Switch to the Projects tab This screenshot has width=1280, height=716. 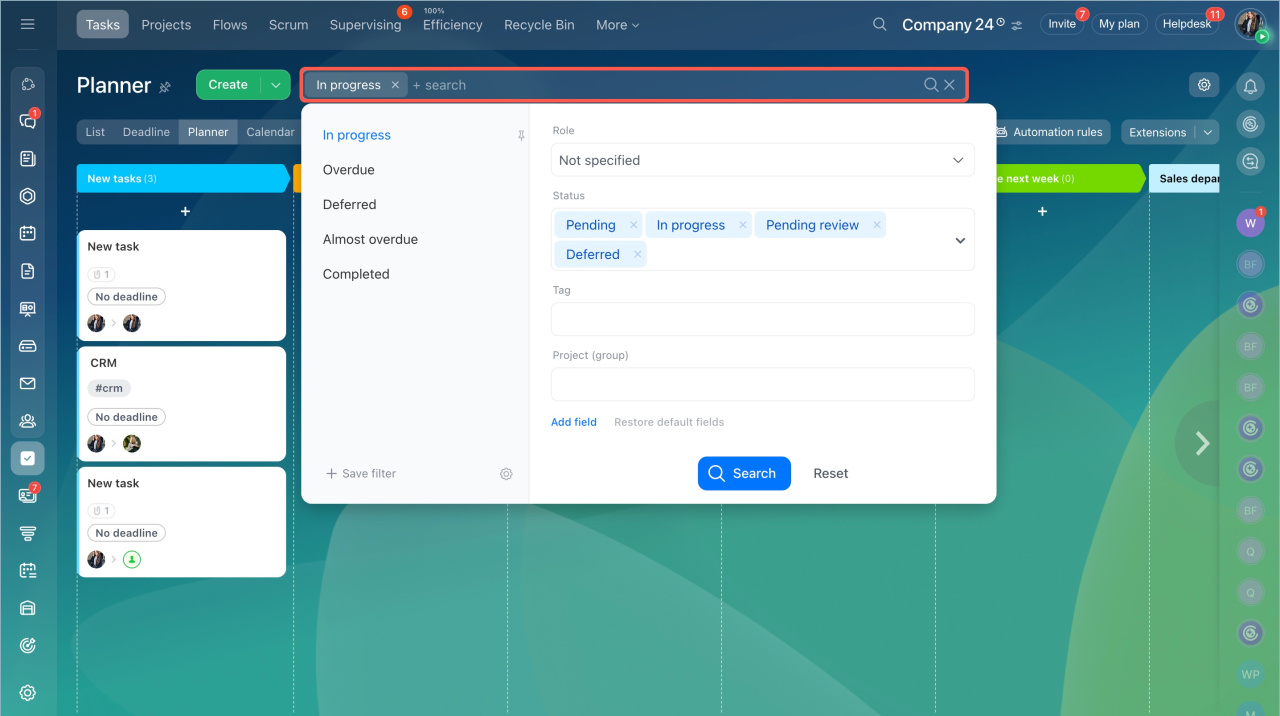tap(166, 25)
